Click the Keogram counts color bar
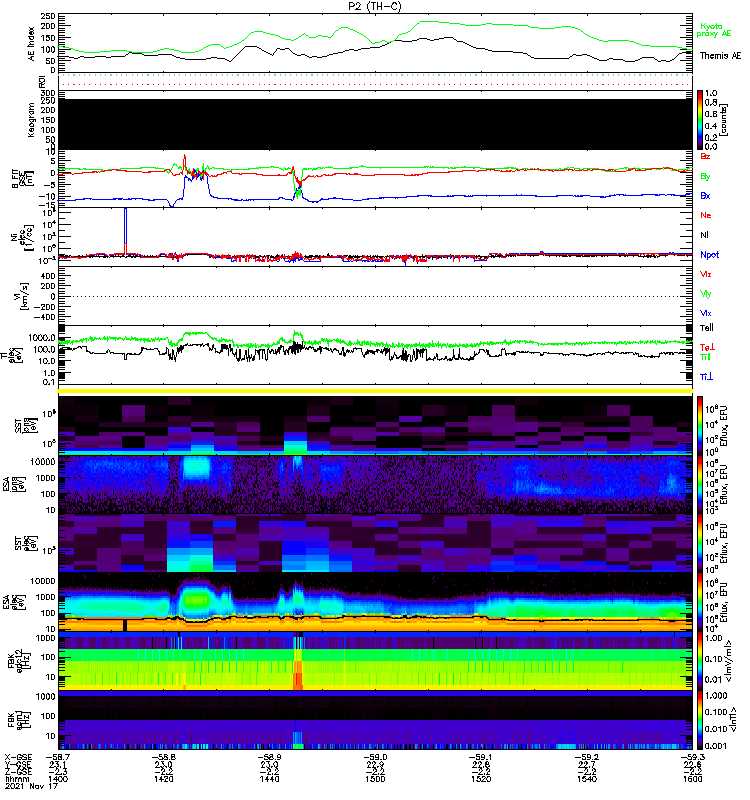The height and width of the screenshot is (800, 750). tap(701, 120)
